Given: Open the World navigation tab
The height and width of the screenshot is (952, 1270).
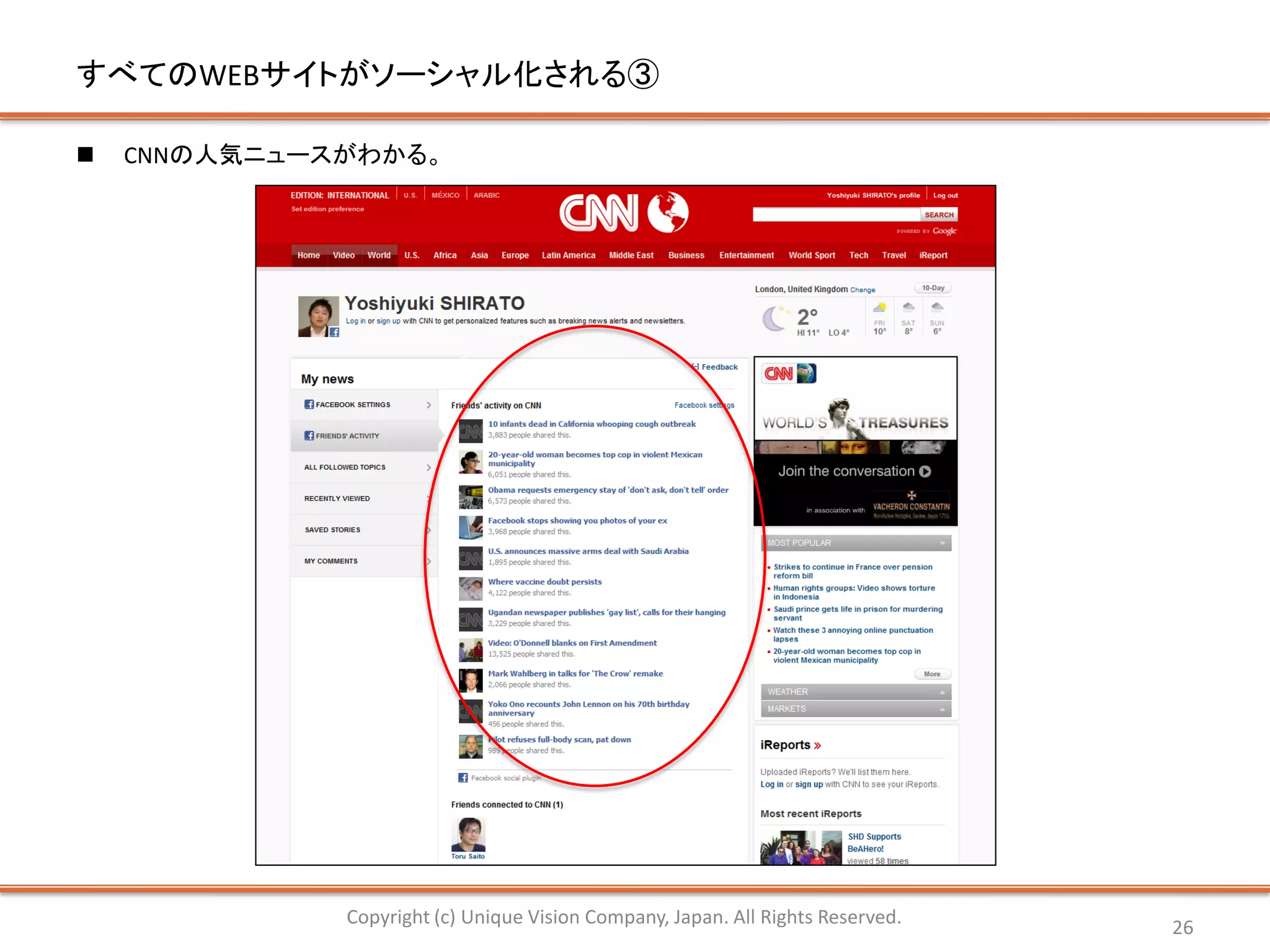Looking at the screenshot, I should coord(379,255).
